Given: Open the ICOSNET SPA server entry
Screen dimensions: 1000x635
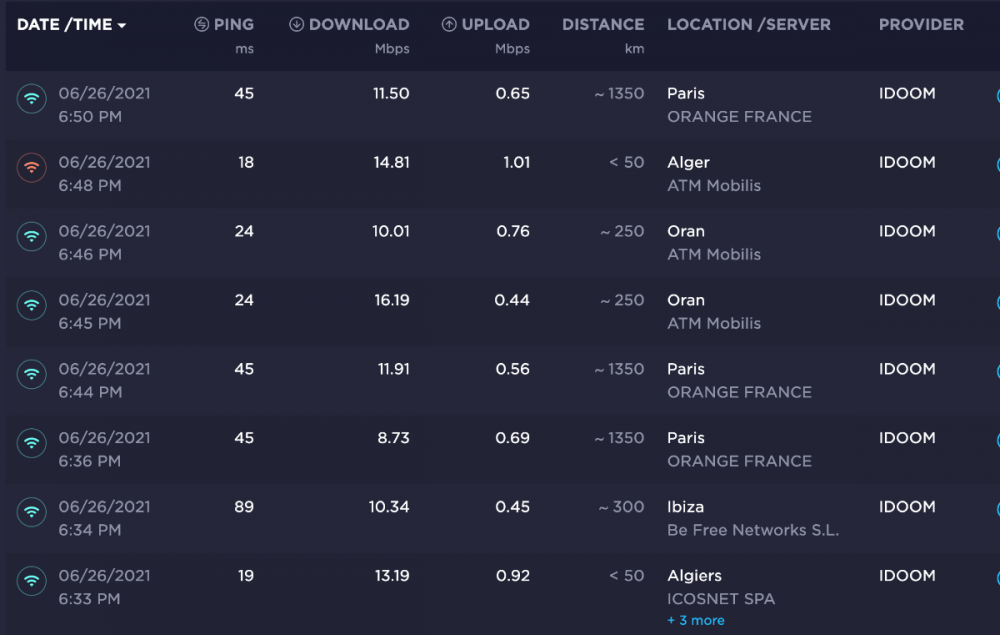Looking at the screenshot, I should [721, 599].
